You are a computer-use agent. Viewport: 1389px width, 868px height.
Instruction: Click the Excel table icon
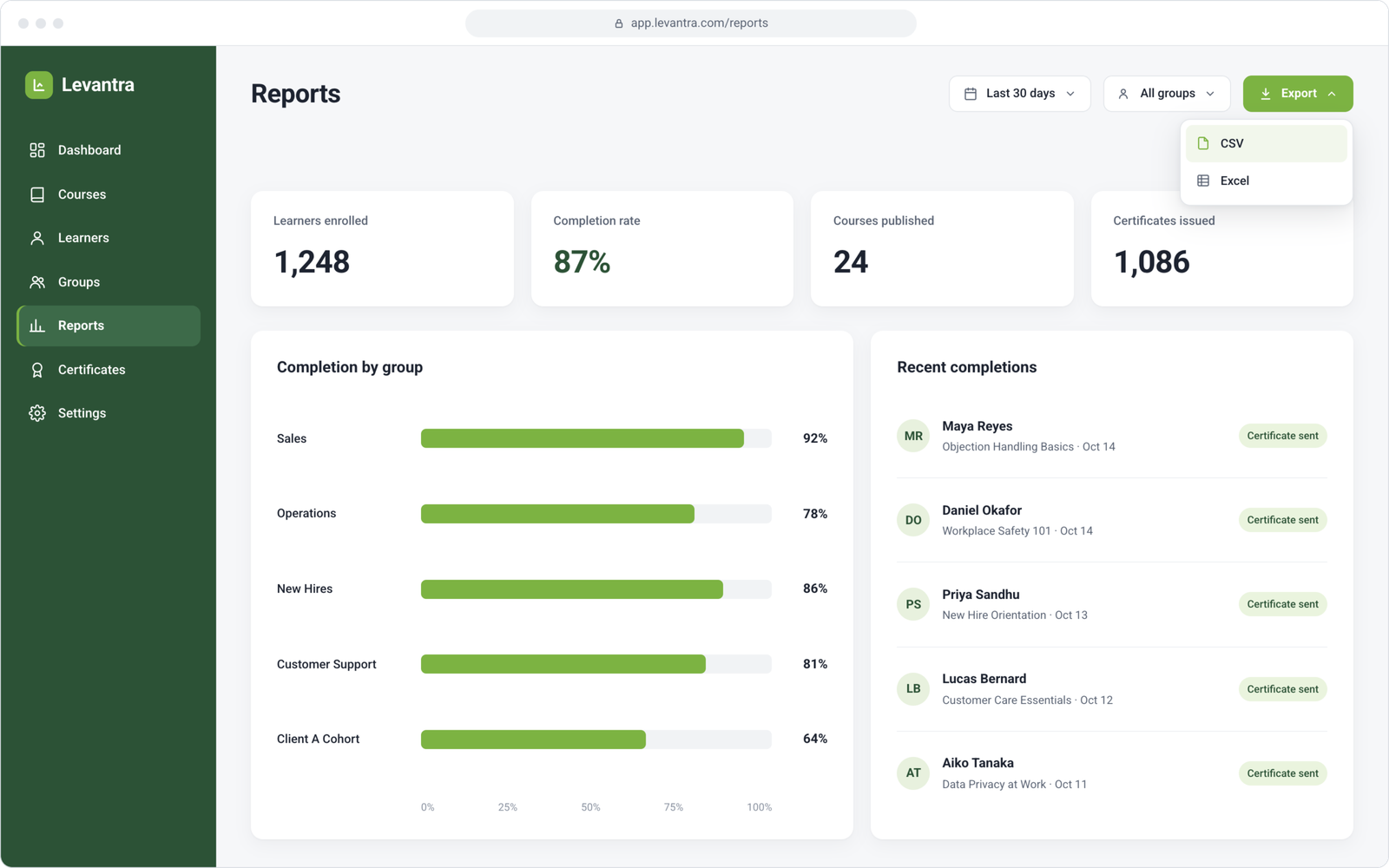[x=1203, y=181]
